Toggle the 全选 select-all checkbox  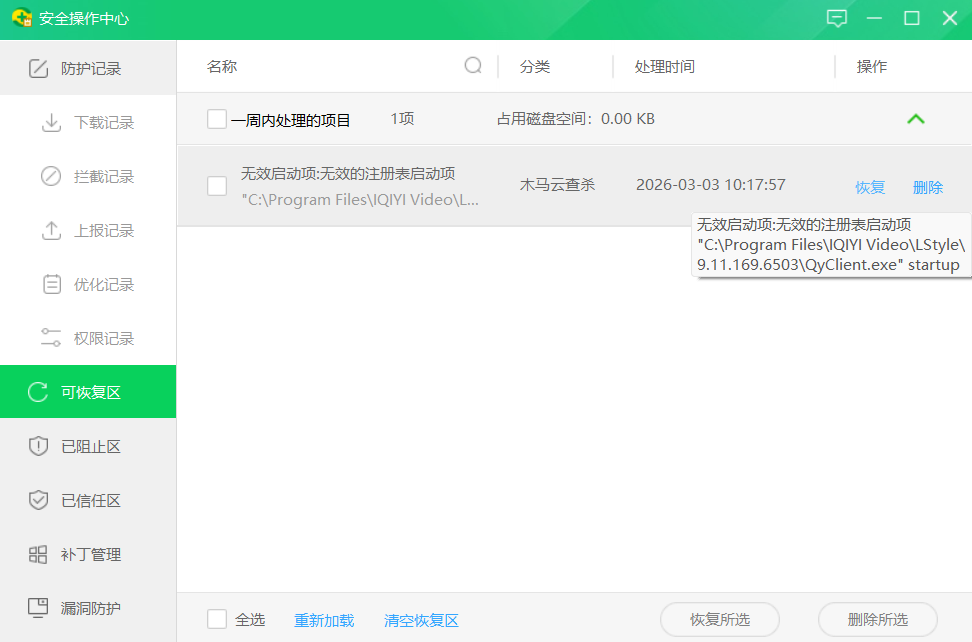point(217,620)
